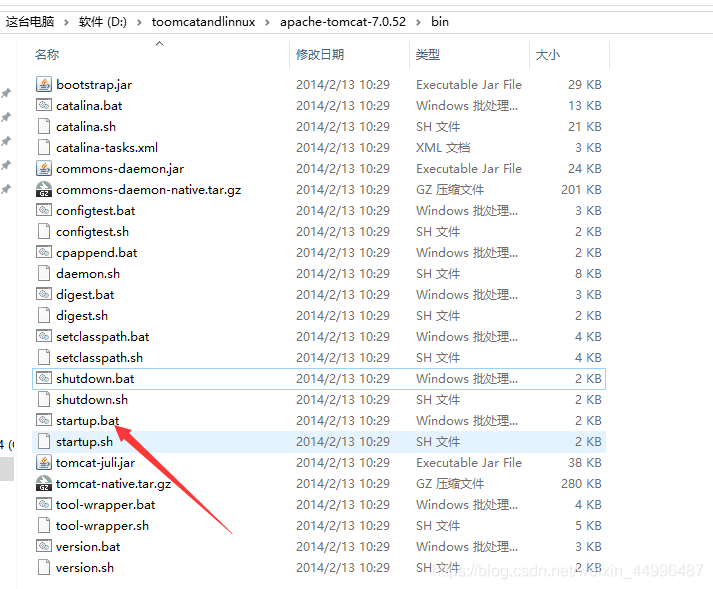Click the 201 KB size value
Viewport: 713px width, 589px height.
(x=581, y=190)
